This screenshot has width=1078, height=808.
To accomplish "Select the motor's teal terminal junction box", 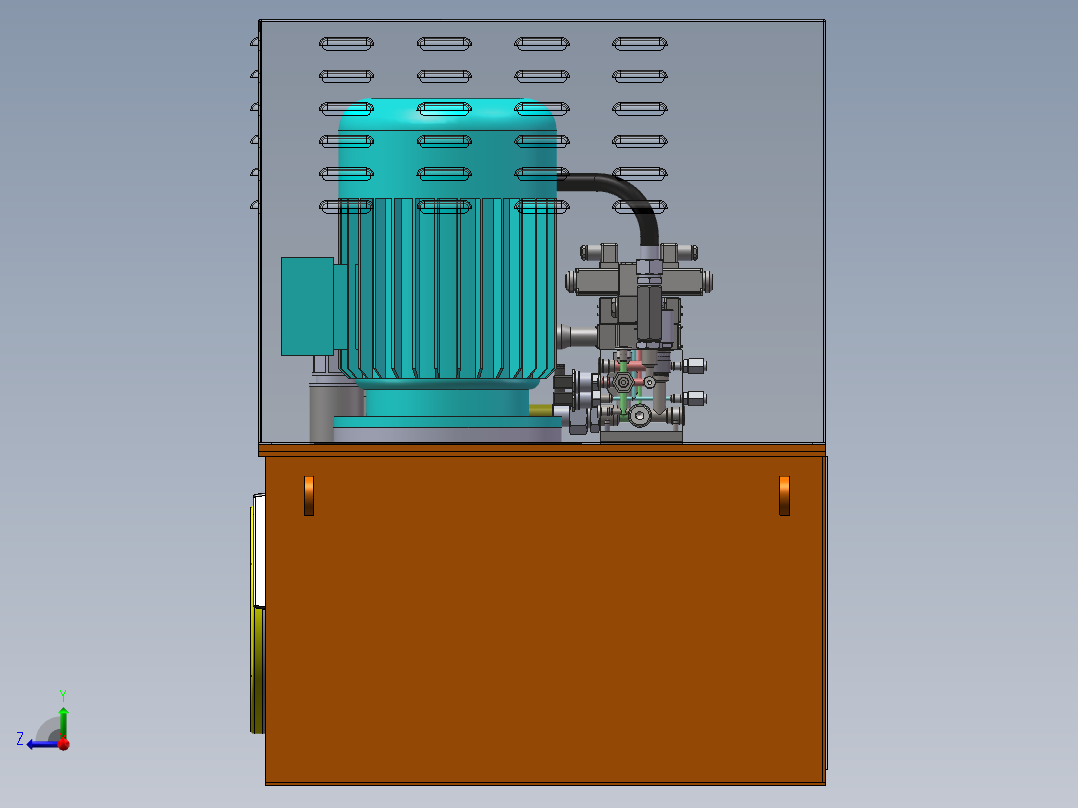I will 307,306.
